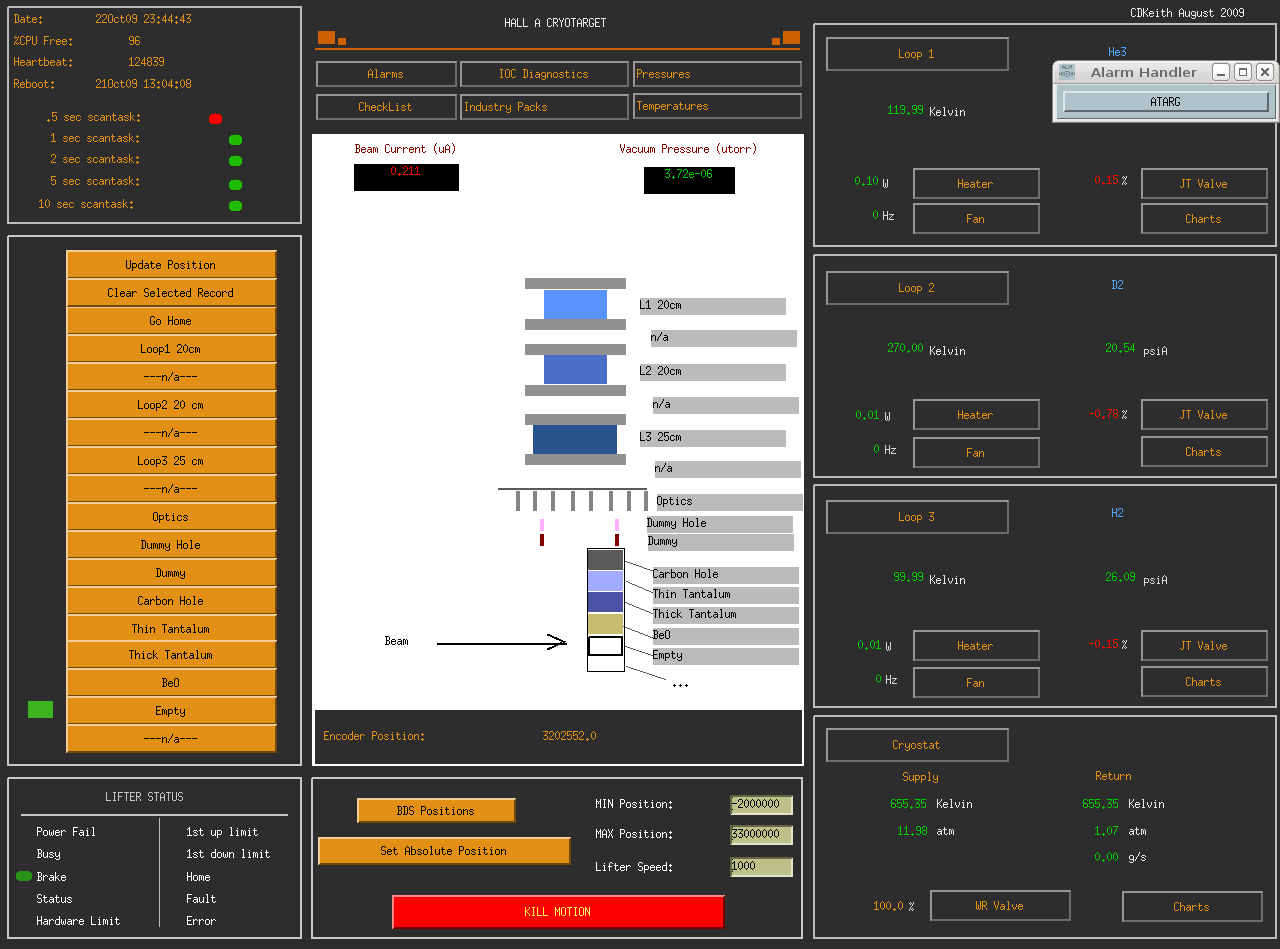Click the red .5 sec scantask indicator

tap(215, 119)
